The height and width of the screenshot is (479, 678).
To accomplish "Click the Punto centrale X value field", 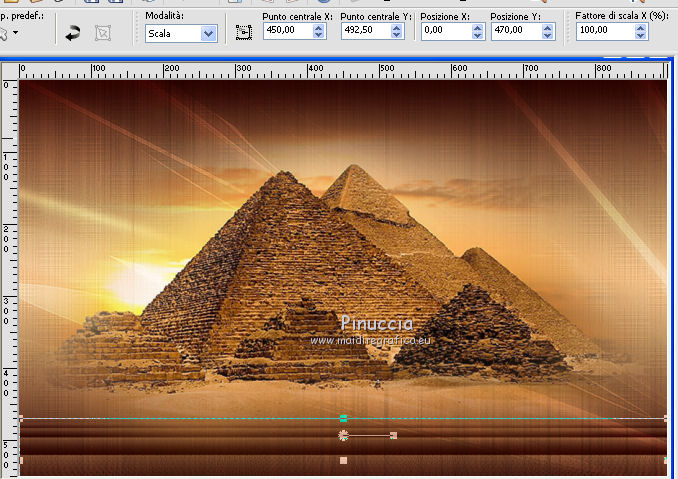I will tap(288, 30).
